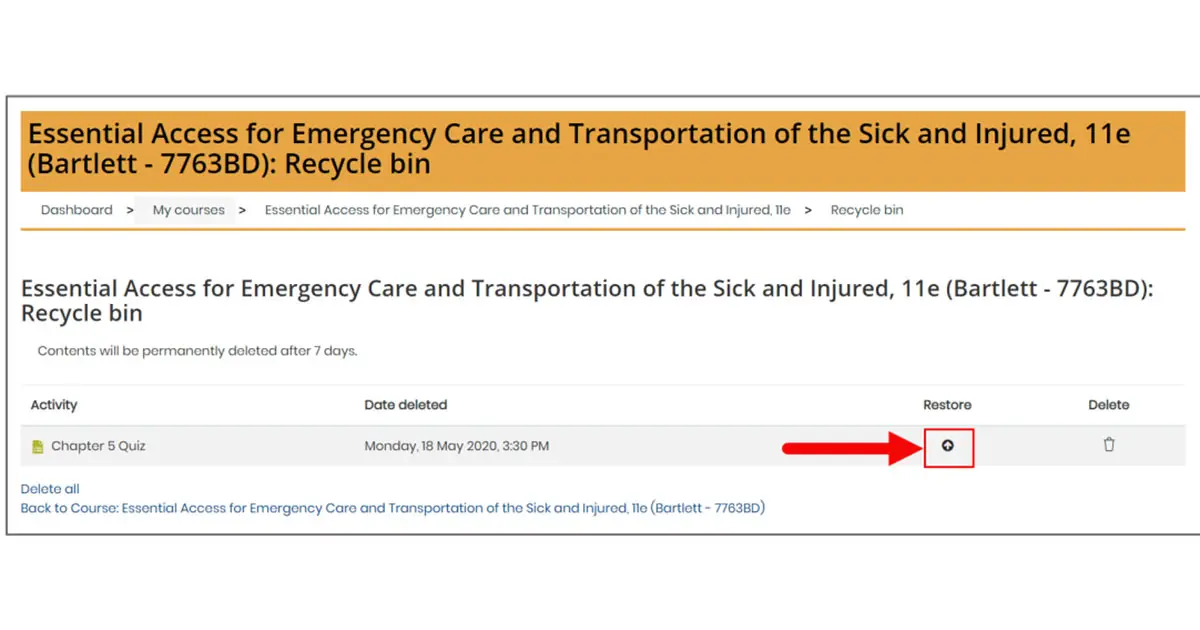The width and height of the screenshot is (1200, 630).
Task: Restore the Chapter 5 Quiz activity
Action: click(947, 446)
